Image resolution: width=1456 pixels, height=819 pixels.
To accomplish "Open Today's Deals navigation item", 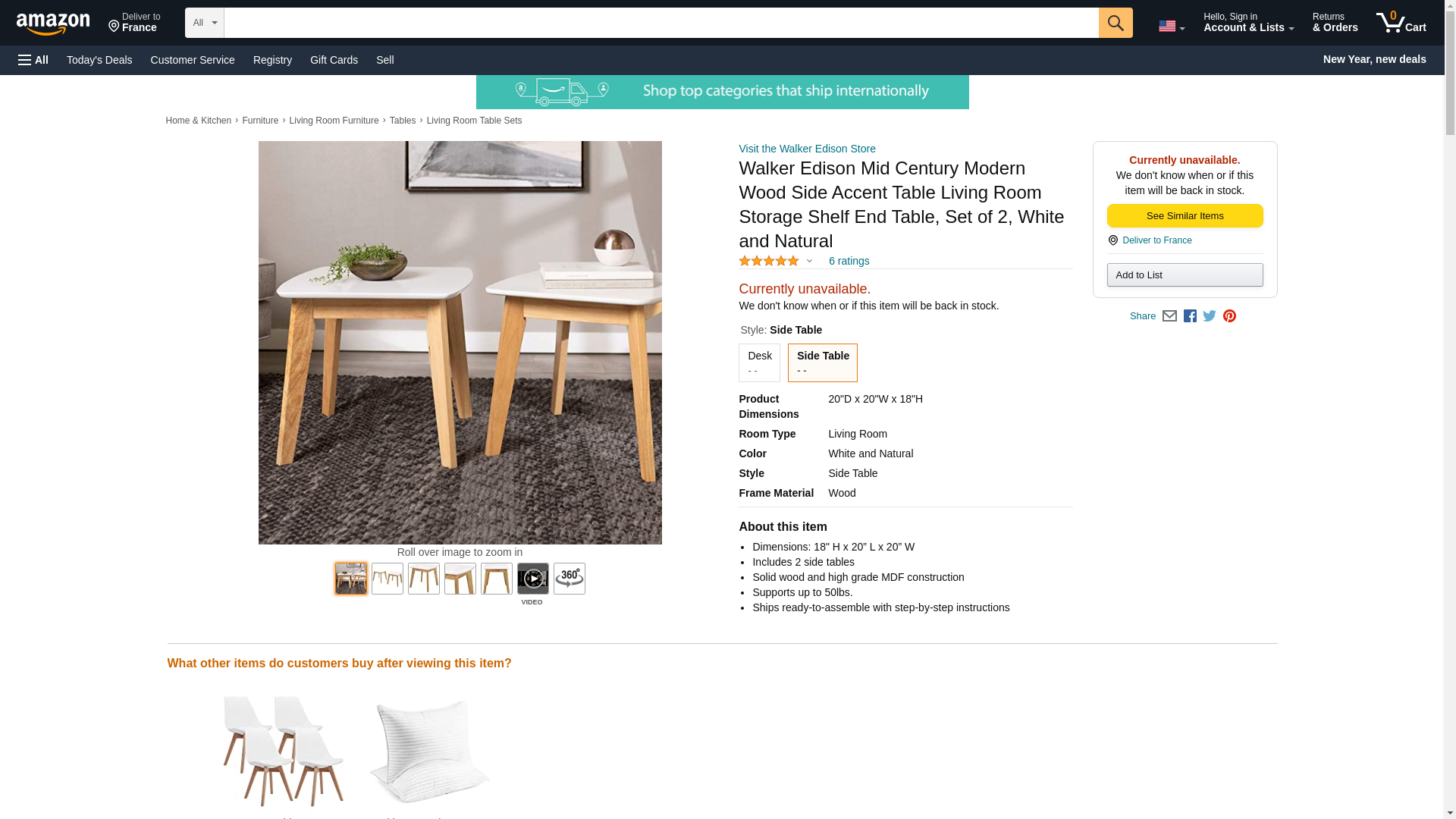I will (x=99, y=60).
